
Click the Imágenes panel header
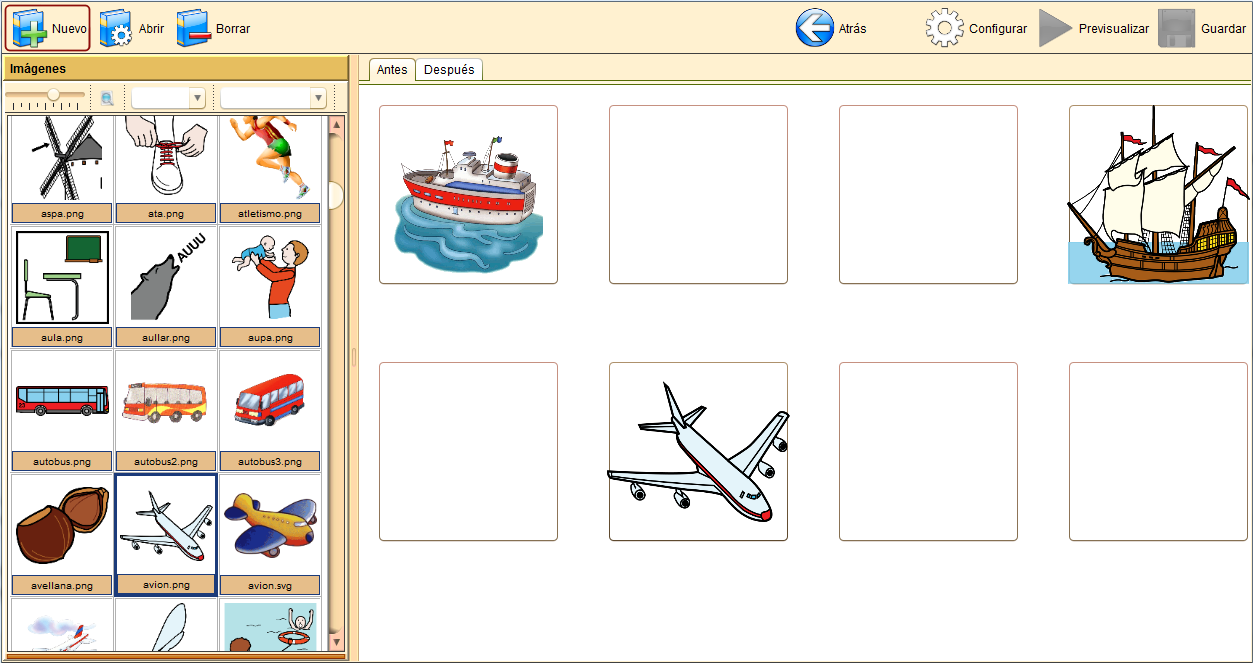[x=176, y=68]
